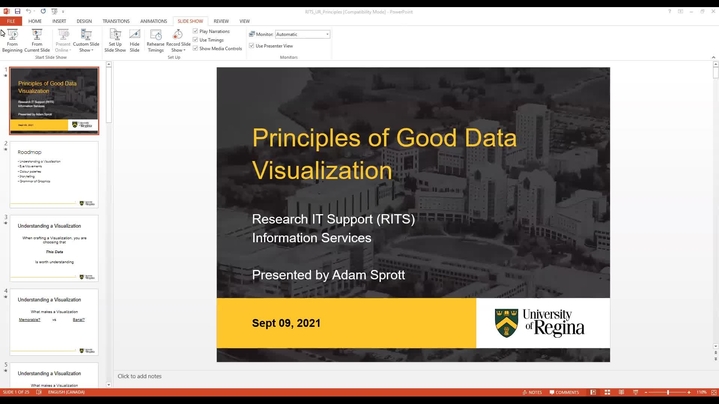Open the FILE menu
719x404 pixels.
click(11, 20)
